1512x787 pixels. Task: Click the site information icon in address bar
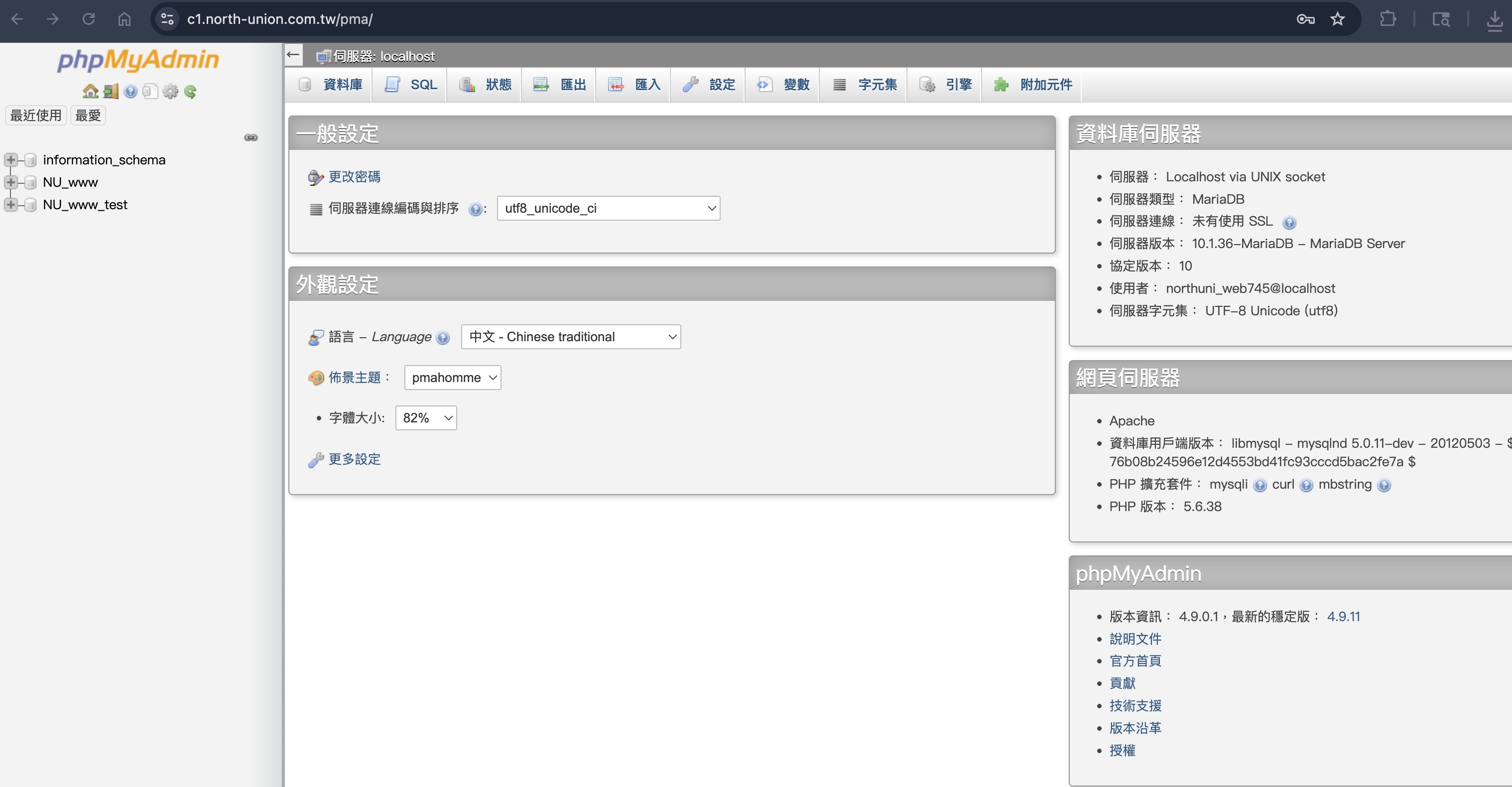point(167,19)
